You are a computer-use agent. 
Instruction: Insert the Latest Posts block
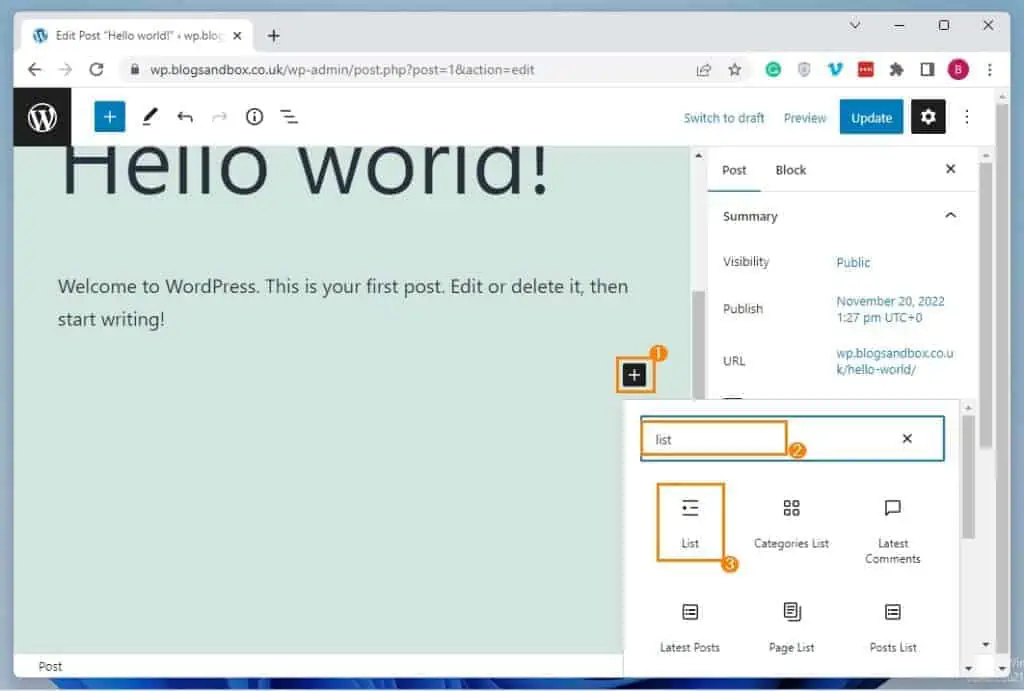tap(690, 625)
